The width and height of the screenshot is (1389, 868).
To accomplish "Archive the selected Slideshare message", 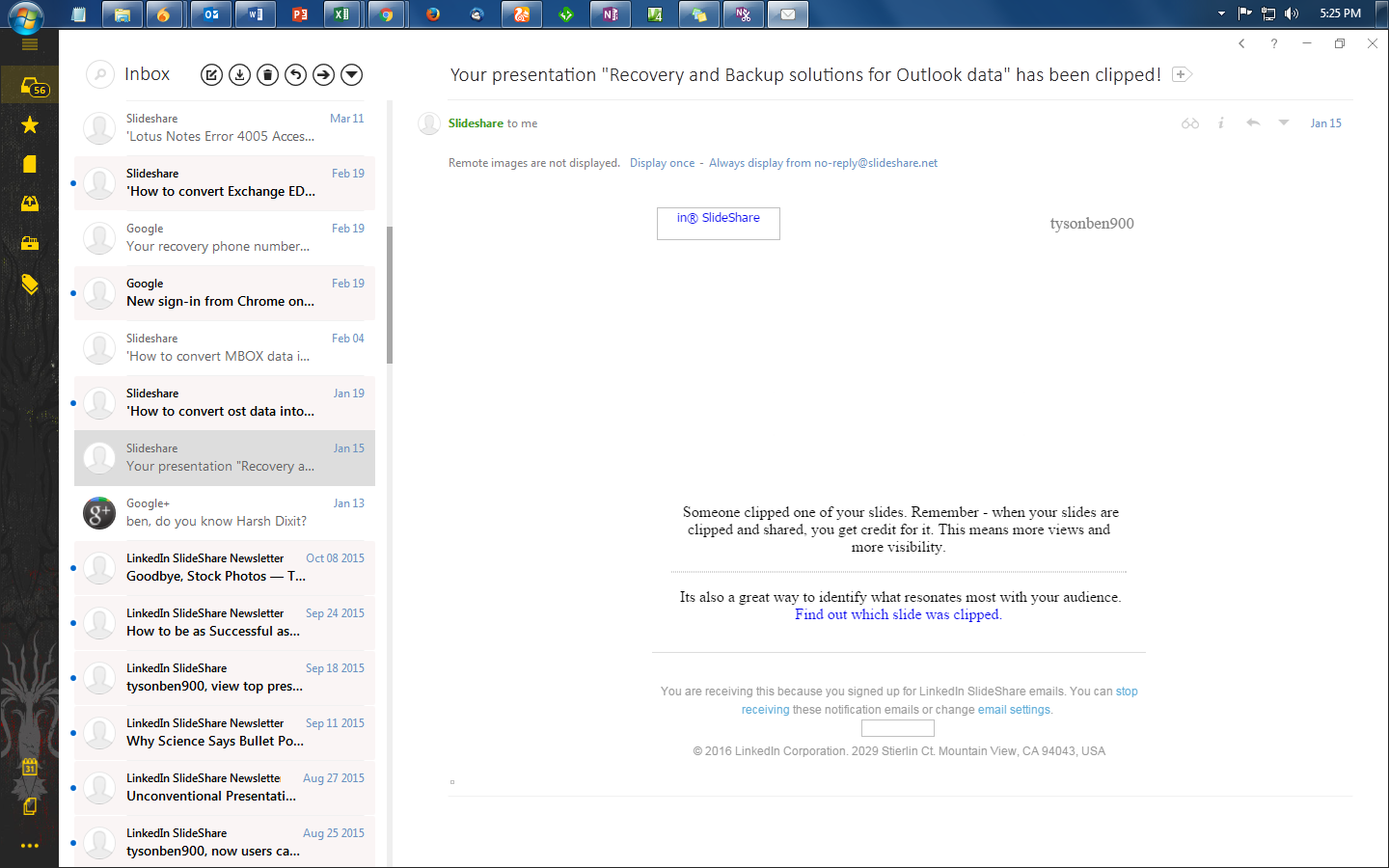I will pyautogui.click(x=239, y=74).
